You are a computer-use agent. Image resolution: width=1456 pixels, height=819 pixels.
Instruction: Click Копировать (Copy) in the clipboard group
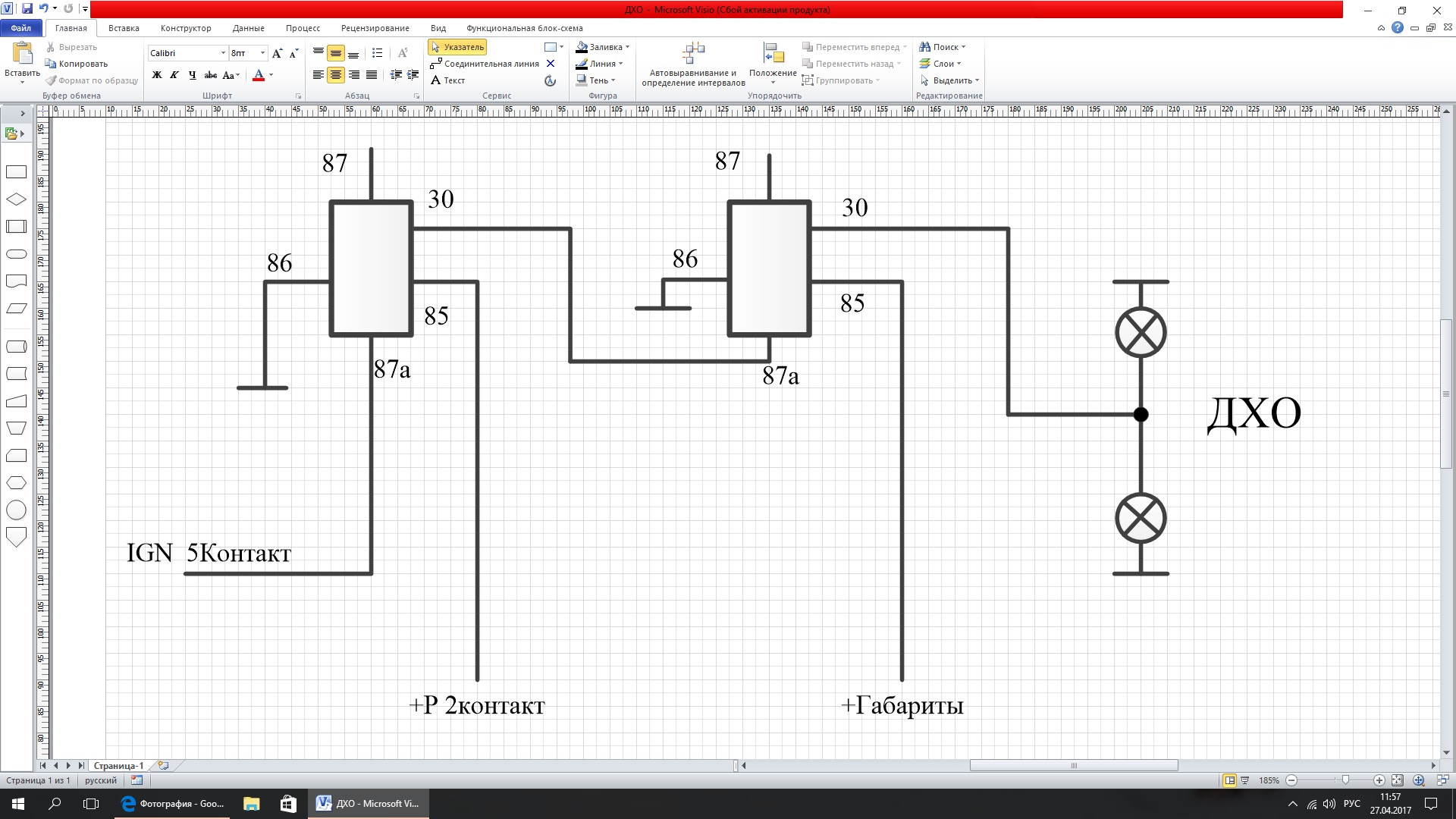coord(77,64)
